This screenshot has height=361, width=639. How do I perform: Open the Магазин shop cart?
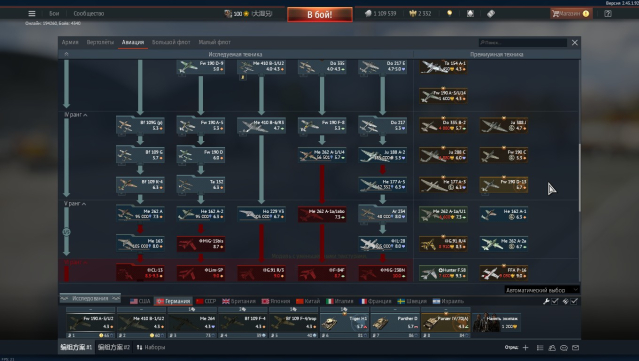coord(571,13)
